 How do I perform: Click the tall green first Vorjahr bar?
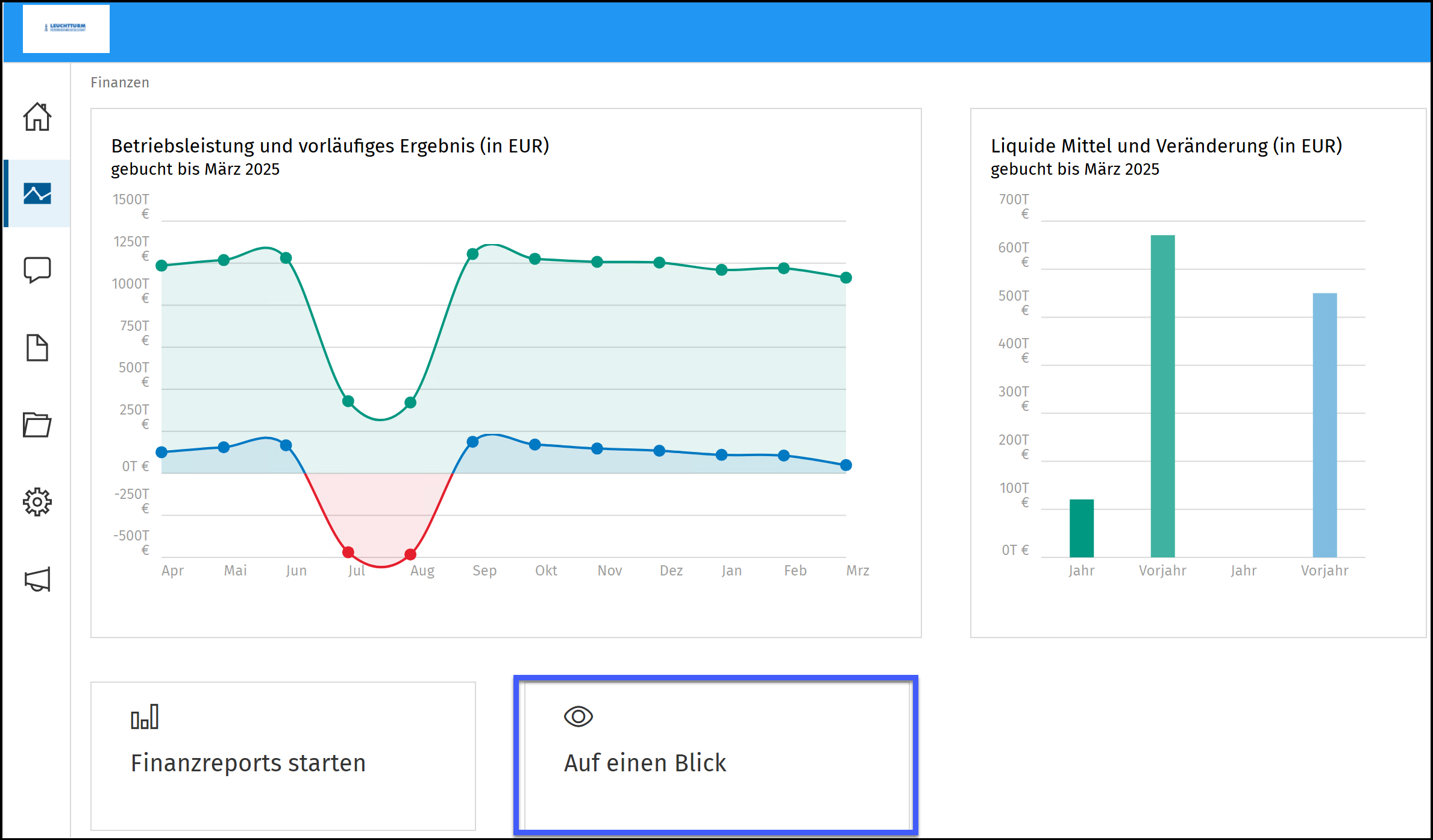pos(1162,396)
